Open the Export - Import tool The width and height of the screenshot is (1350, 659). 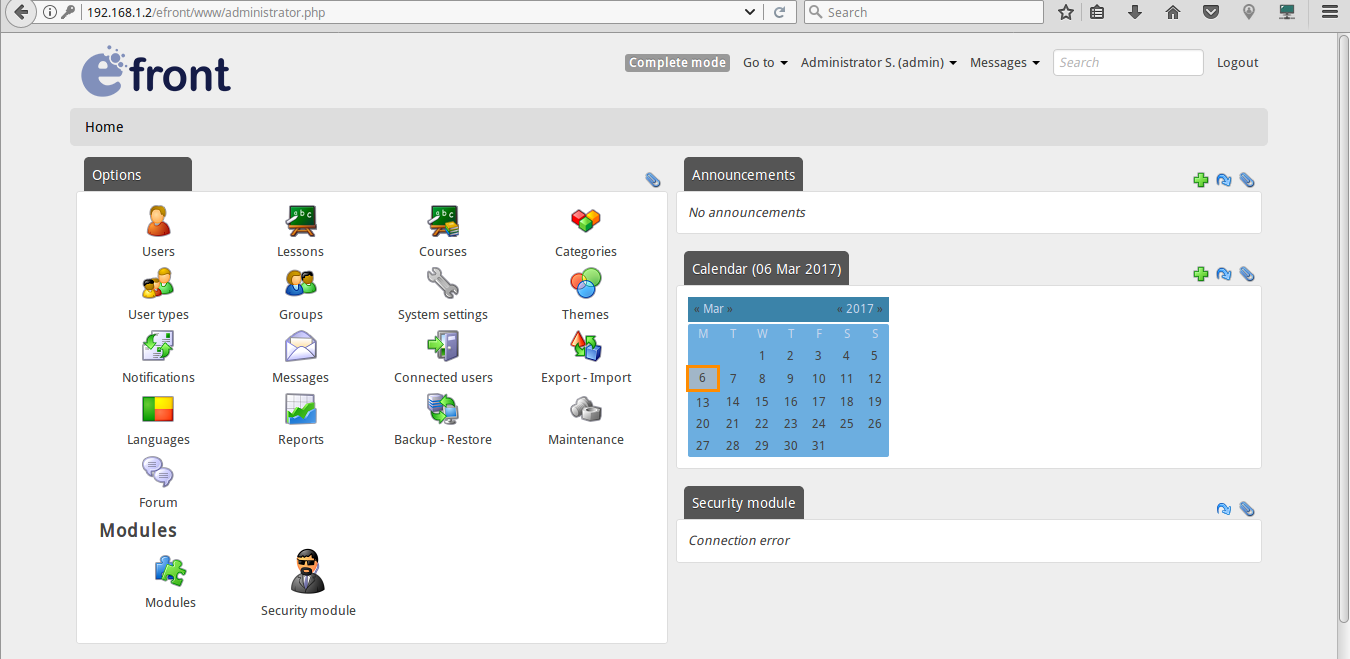pos(585,347)
